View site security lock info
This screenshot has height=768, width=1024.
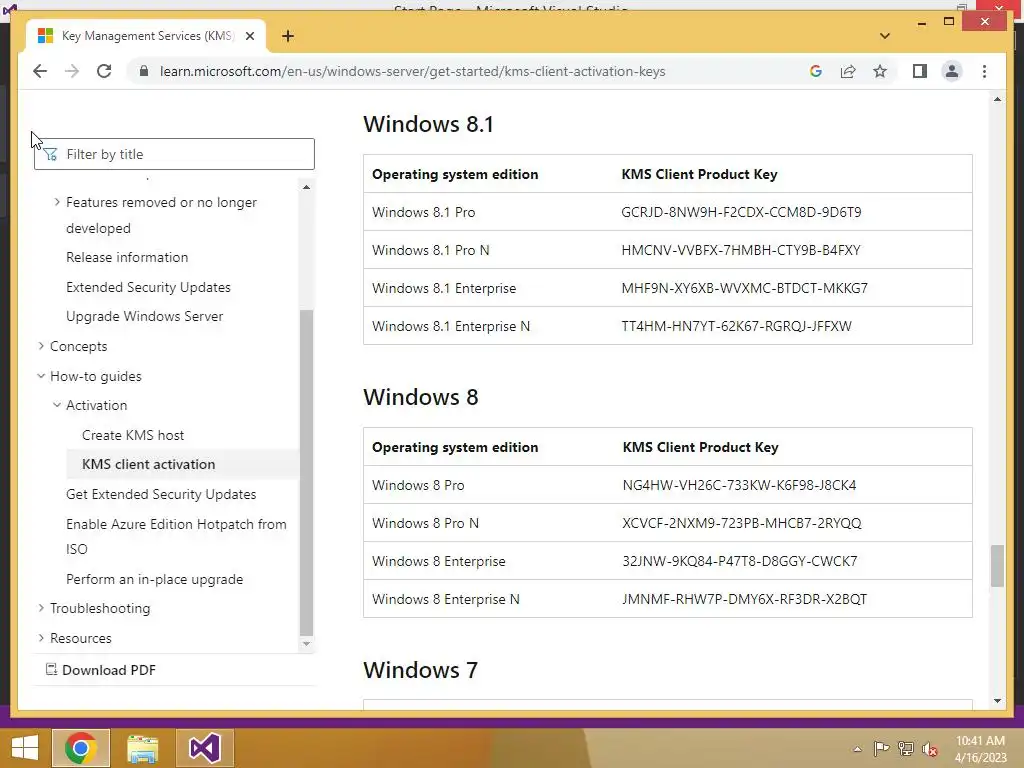click(144, 71)
